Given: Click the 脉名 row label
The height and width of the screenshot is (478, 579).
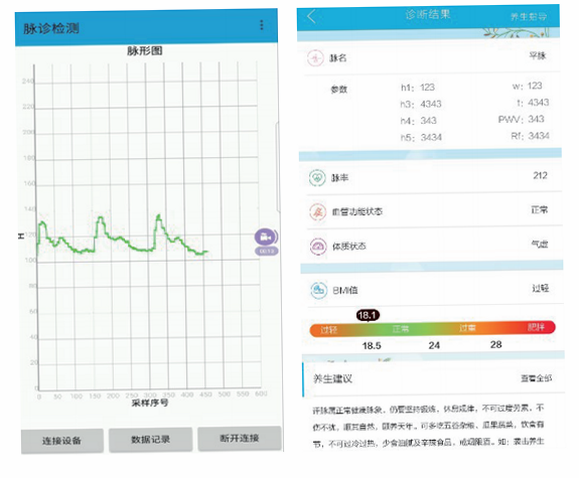Looking at the screenshot, I should (x=338, y=58).
